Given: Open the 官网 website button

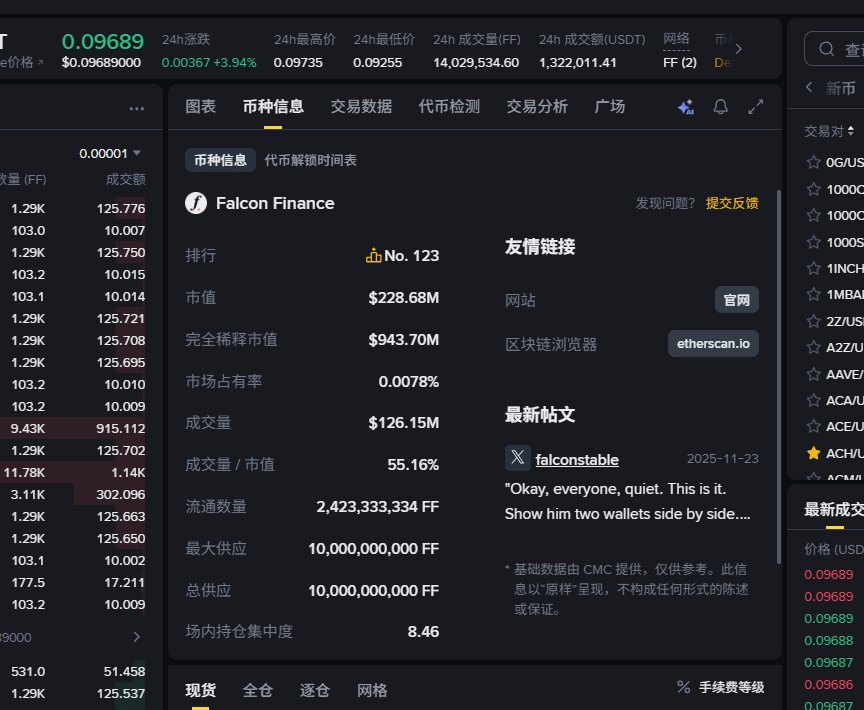Looking at the screenshot, I should pos(737,300).
